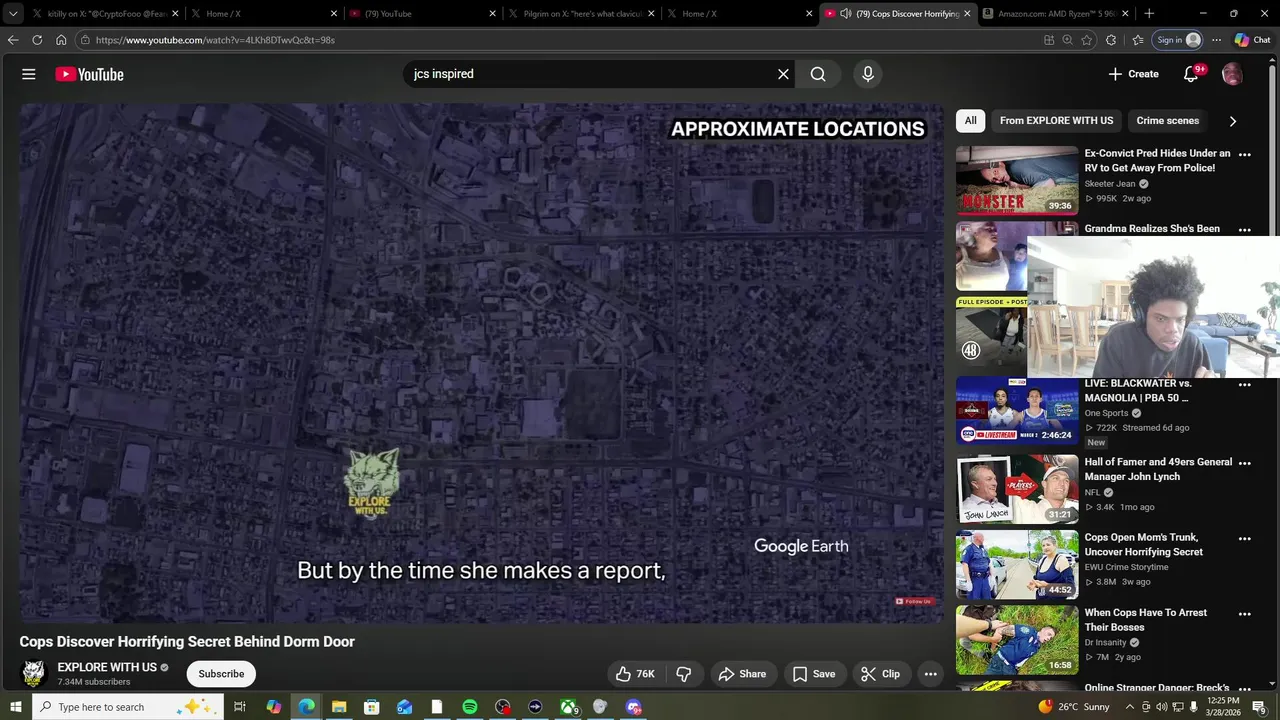Reload the current page

click(37, 40)
